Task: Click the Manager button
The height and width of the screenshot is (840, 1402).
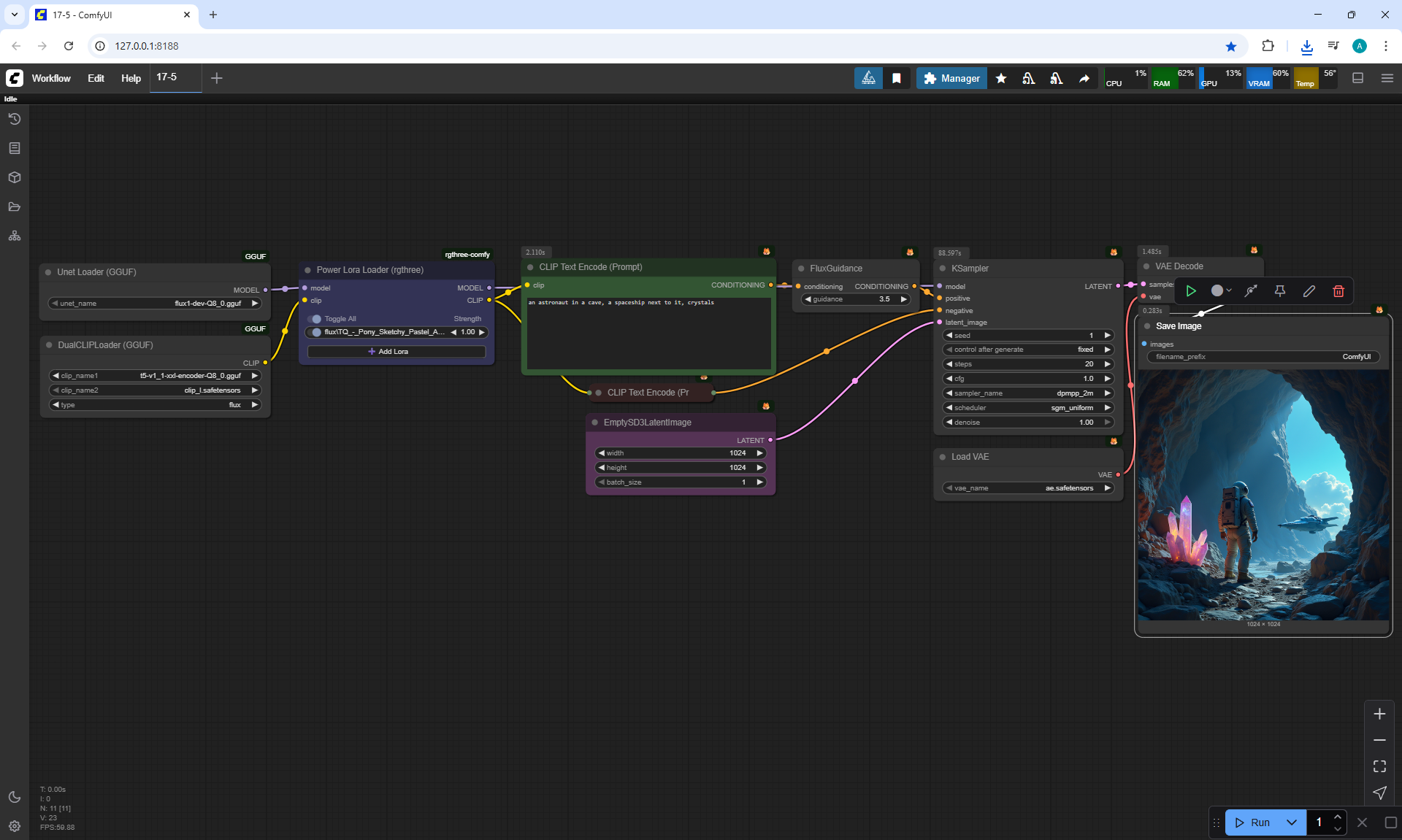Action: pos(951,78)
